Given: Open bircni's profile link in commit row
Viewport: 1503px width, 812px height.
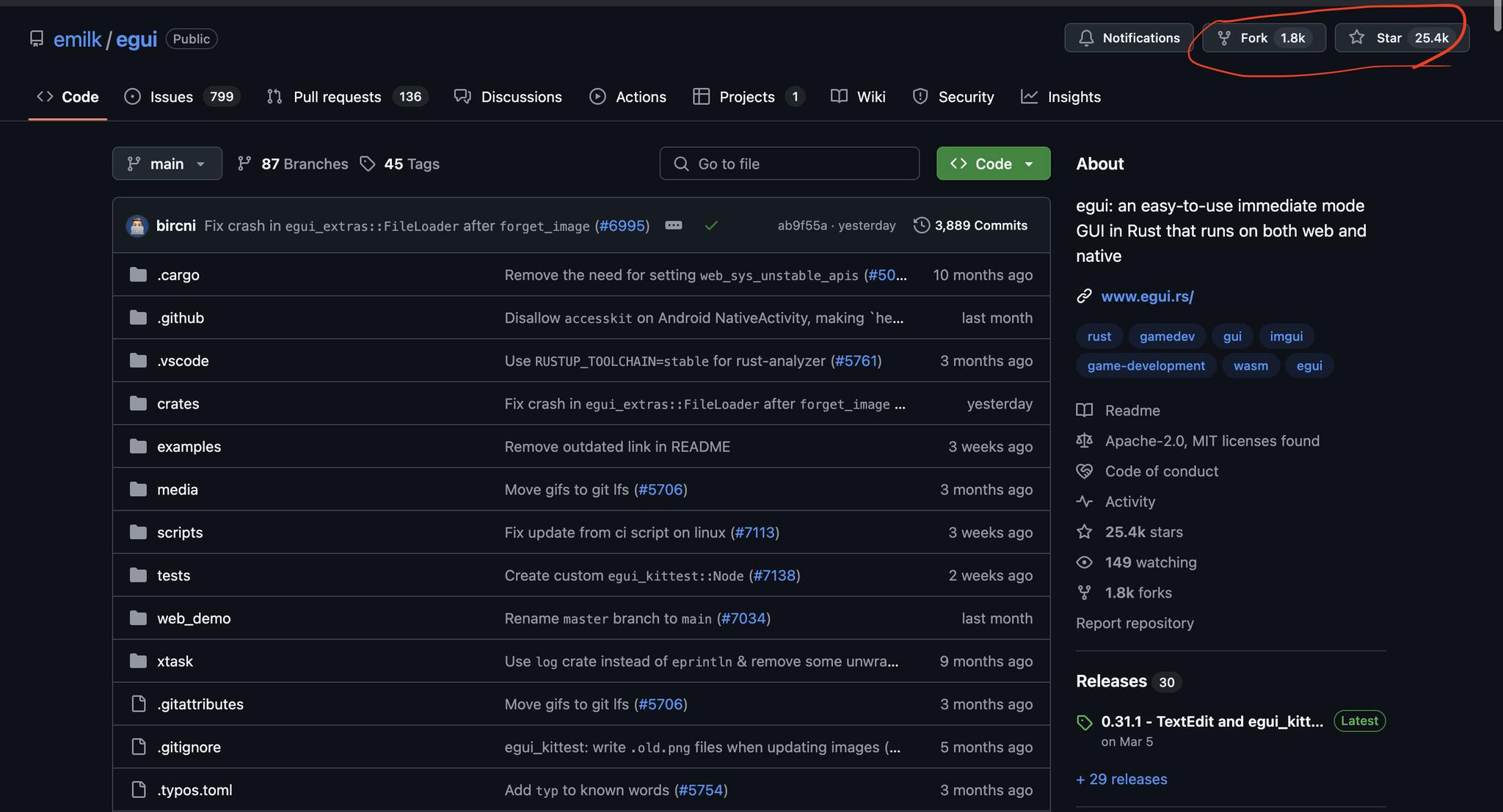Looking at the screenshot, I should pyautogui.click(x=176, y=226).
